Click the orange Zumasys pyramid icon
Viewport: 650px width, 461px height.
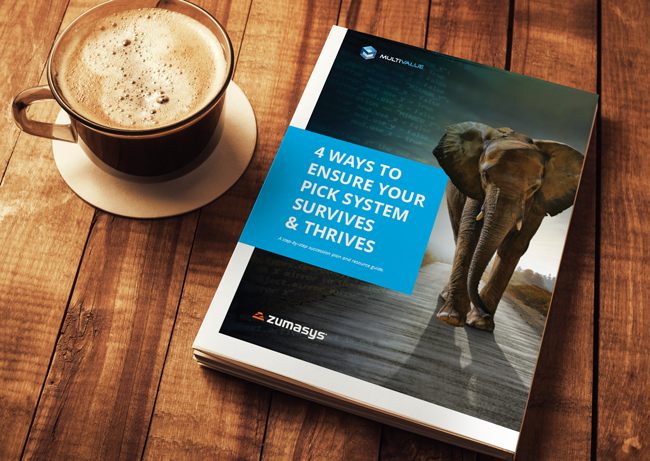tap(258, 316)
